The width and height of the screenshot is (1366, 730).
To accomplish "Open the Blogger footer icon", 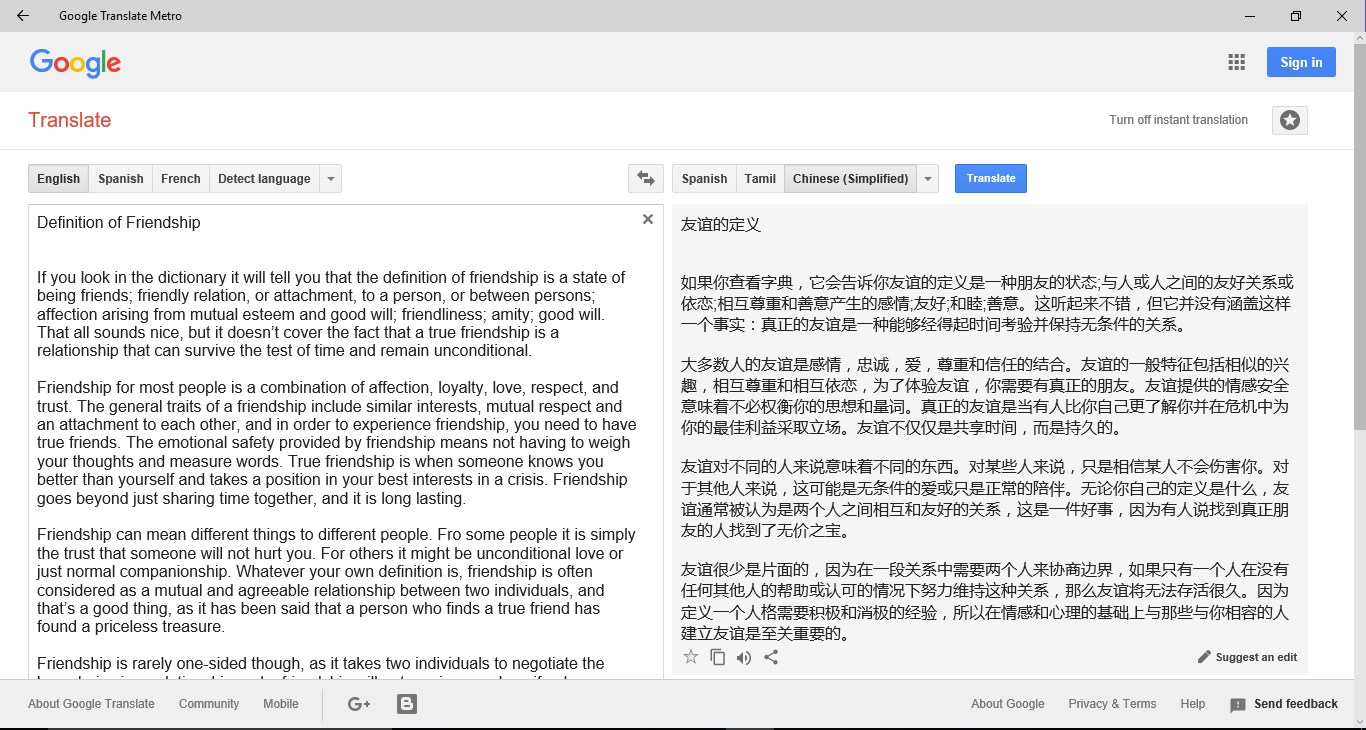I will click(x=407, y=704).
